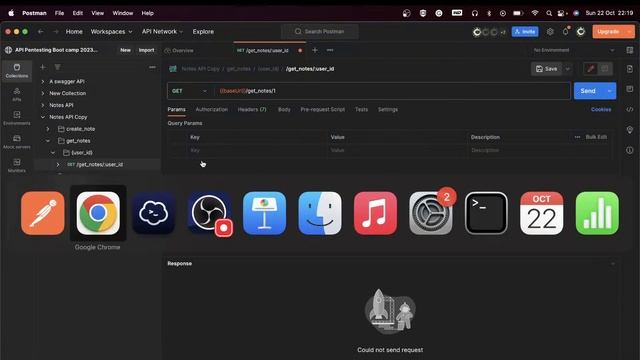This screenshot has height=360, width=640.
Task: Filter collections with the filter icon
Action: [58, 67]
